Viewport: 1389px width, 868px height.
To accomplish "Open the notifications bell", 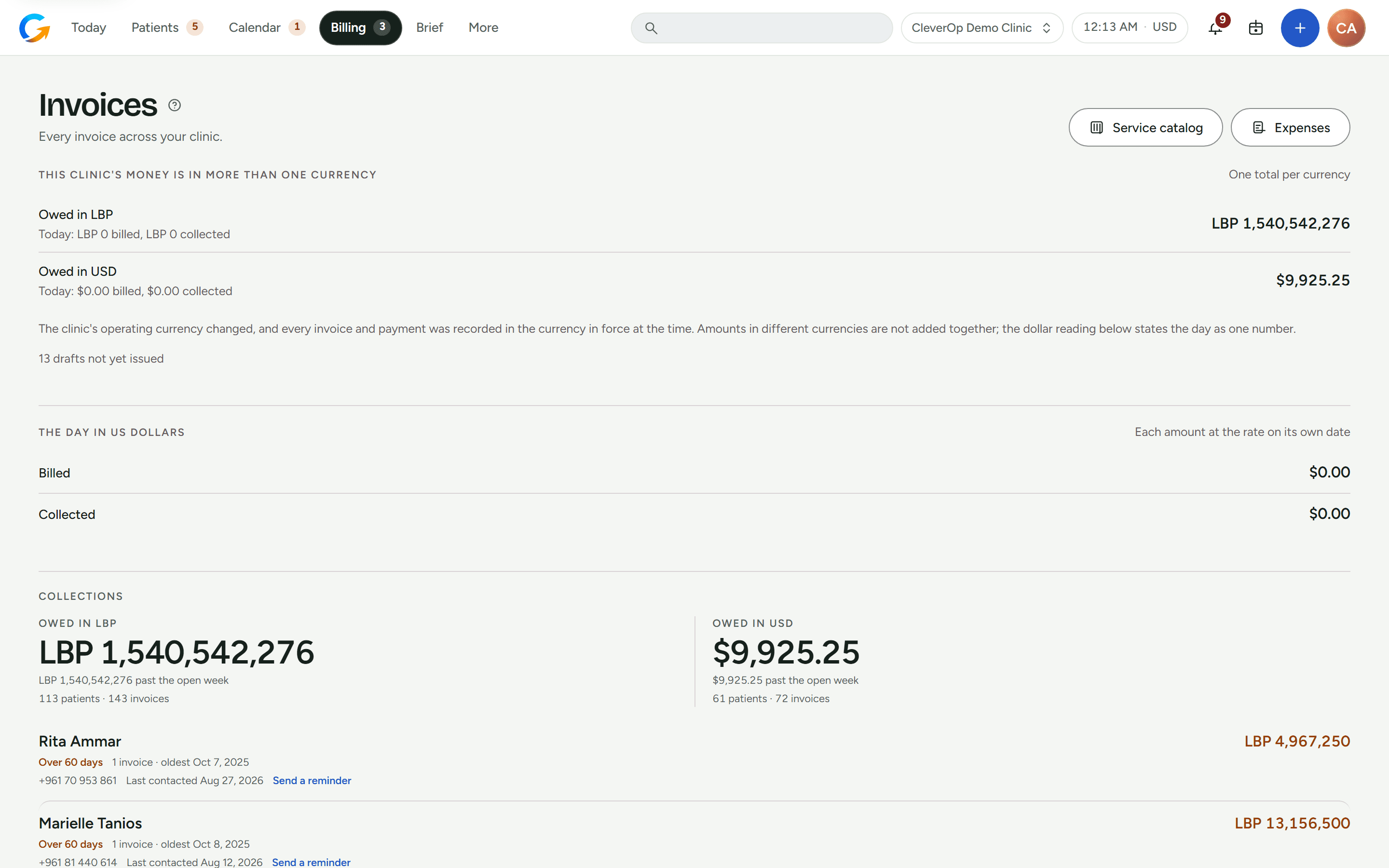I will pyautogui.click(x=1215, y=27).
